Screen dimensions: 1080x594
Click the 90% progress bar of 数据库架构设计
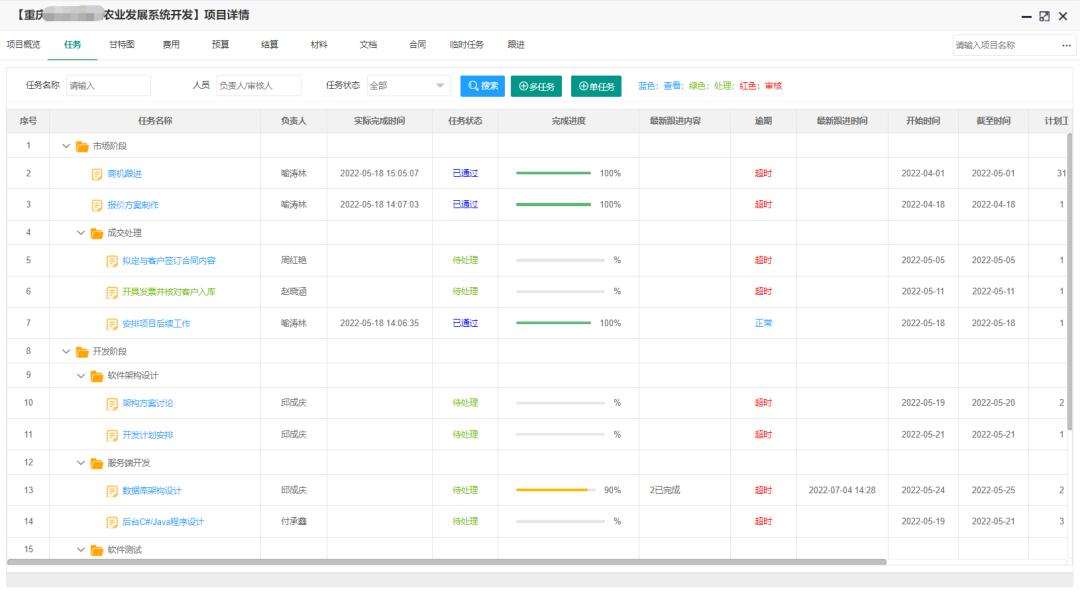coord(549,492)
